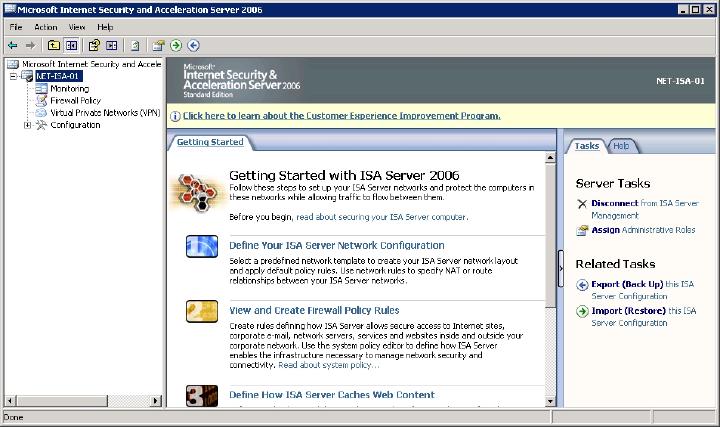The height and width of the screenshot is (427, 720).
Task: Click the VPN node icon
Action: pos(41,112)
